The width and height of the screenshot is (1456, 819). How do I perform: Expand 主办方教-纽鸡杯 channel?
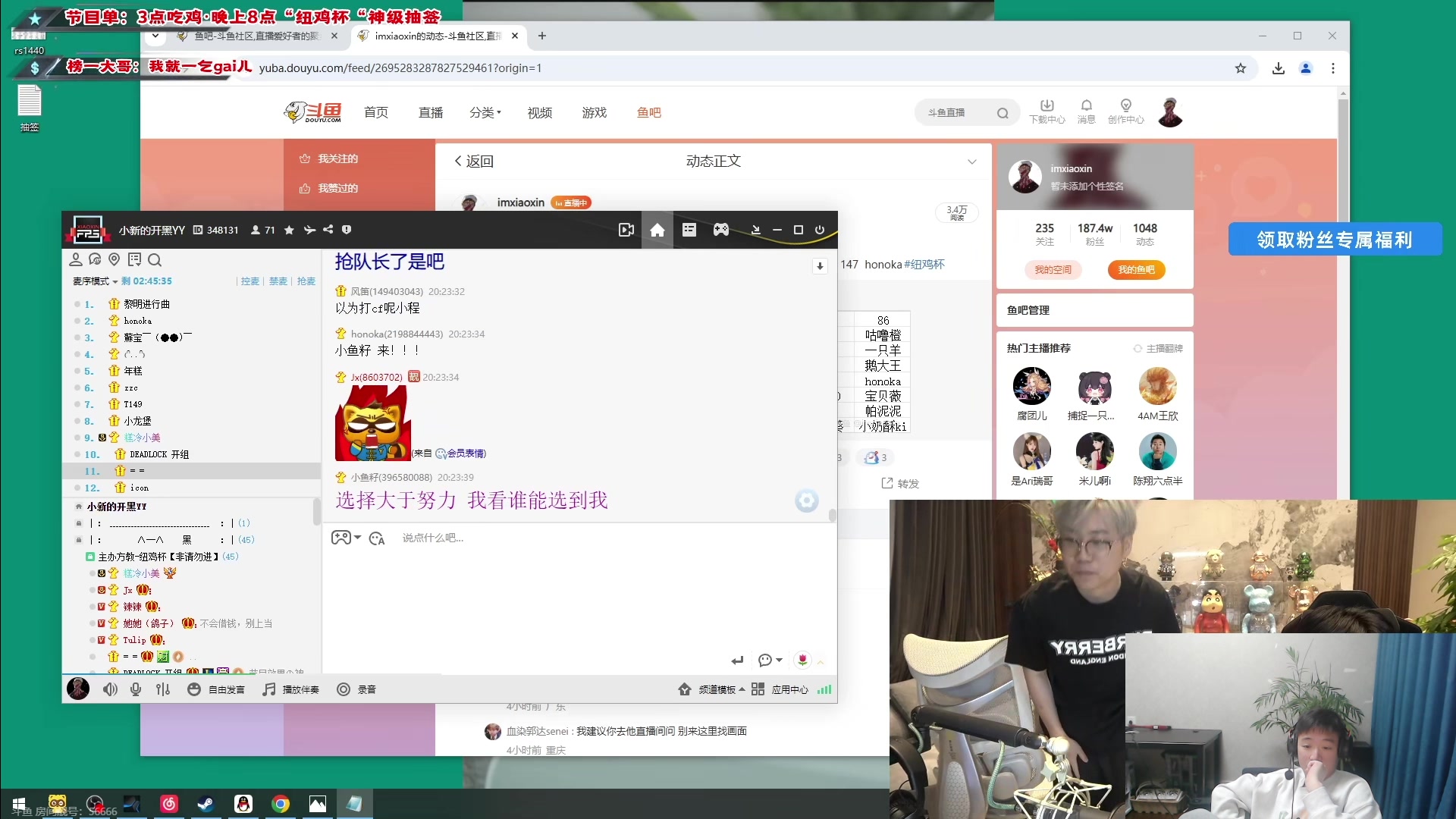pos(158,557)
